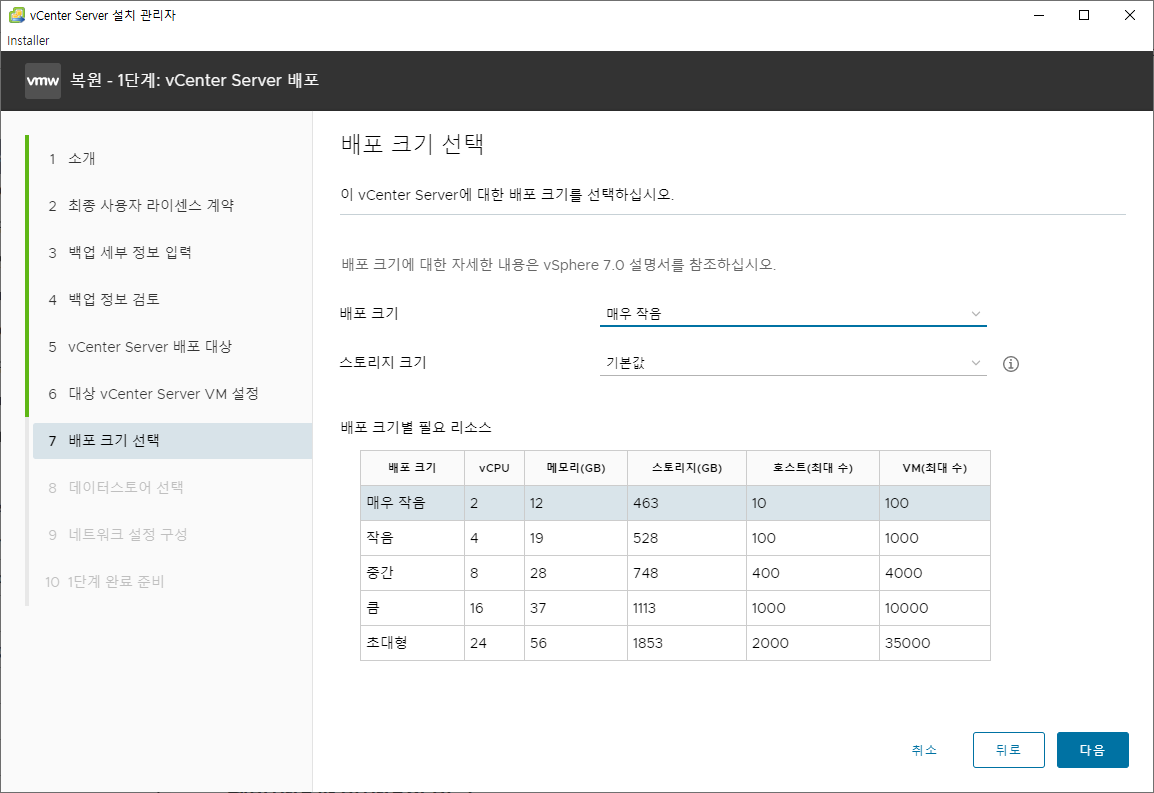This screenshot has width=1154, height=793.
Task: Click the 배포 크기 선택 page heading
Action: coord(412,144)
